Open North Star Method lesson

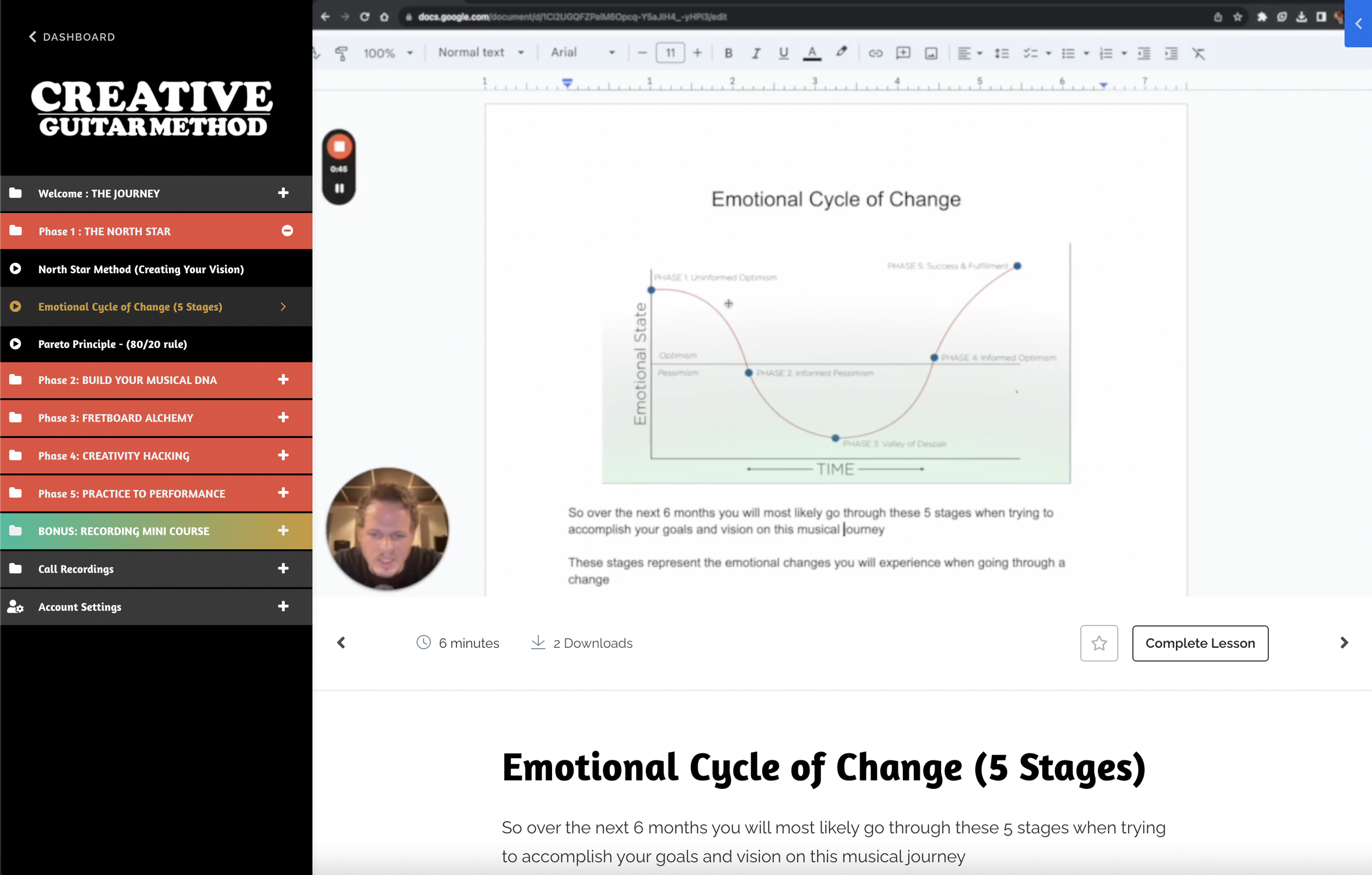[140, 269]
